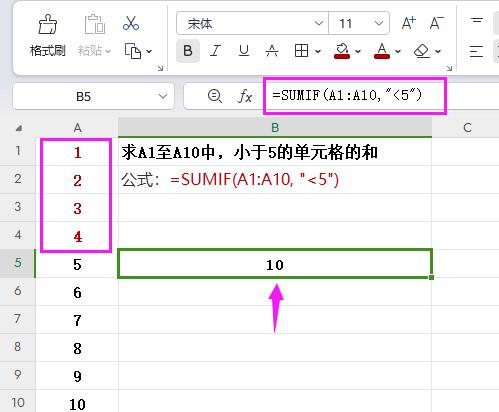Click the SUMIF formula bar input
Screen dimensions: 499x412
(x=355, y=96)
